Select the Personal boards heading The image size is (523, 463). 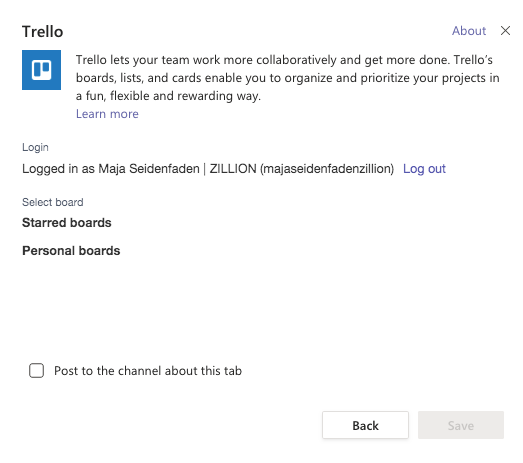click(71, 251)
